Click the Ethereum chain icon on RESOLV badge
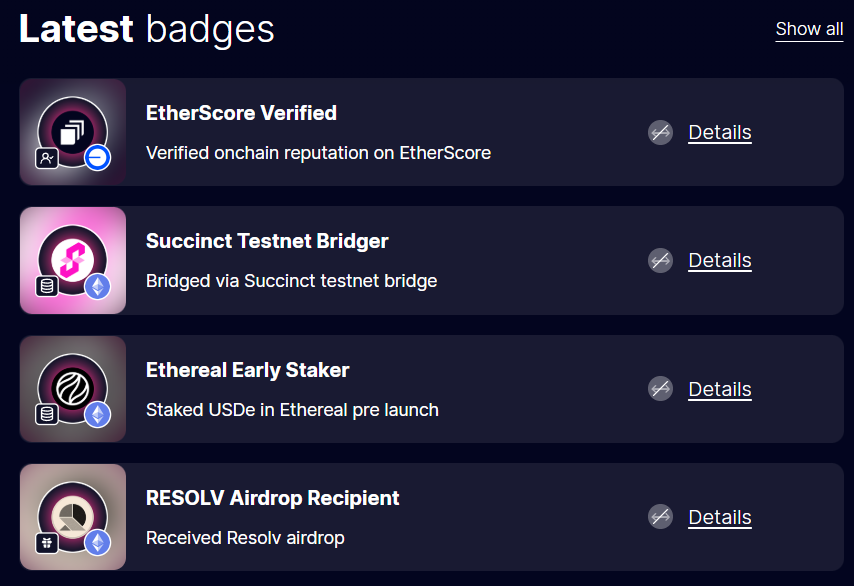854x586 pixels. pos(97,543)
